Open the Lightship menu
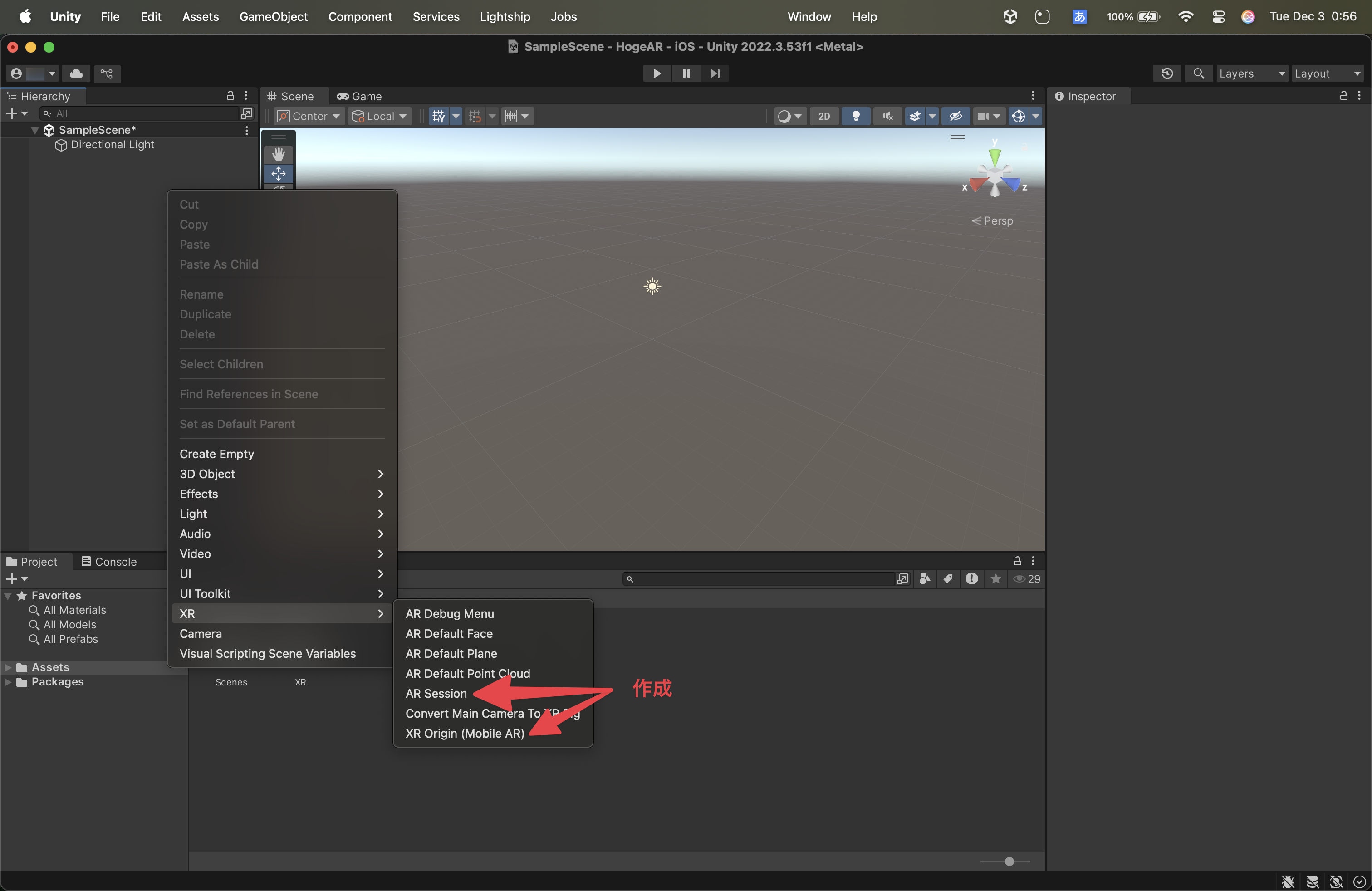This screenshot has height=891, width=1372. pyautogui.click(x=505, y=16)
